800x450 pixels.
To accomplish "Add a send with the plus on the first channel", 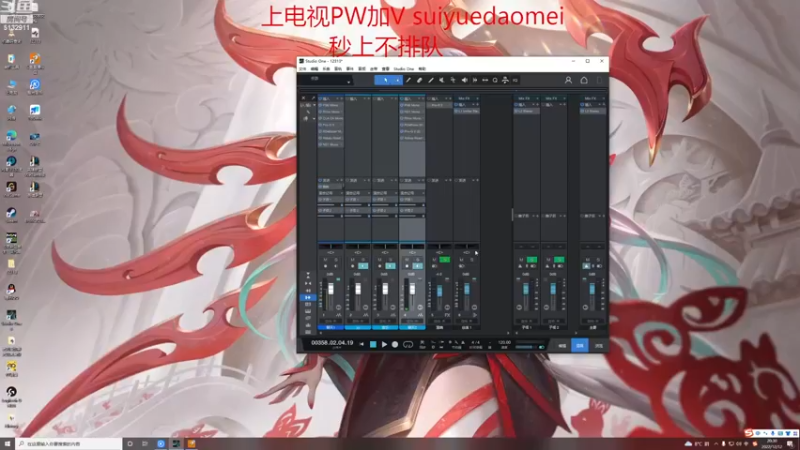I will 342,180.
